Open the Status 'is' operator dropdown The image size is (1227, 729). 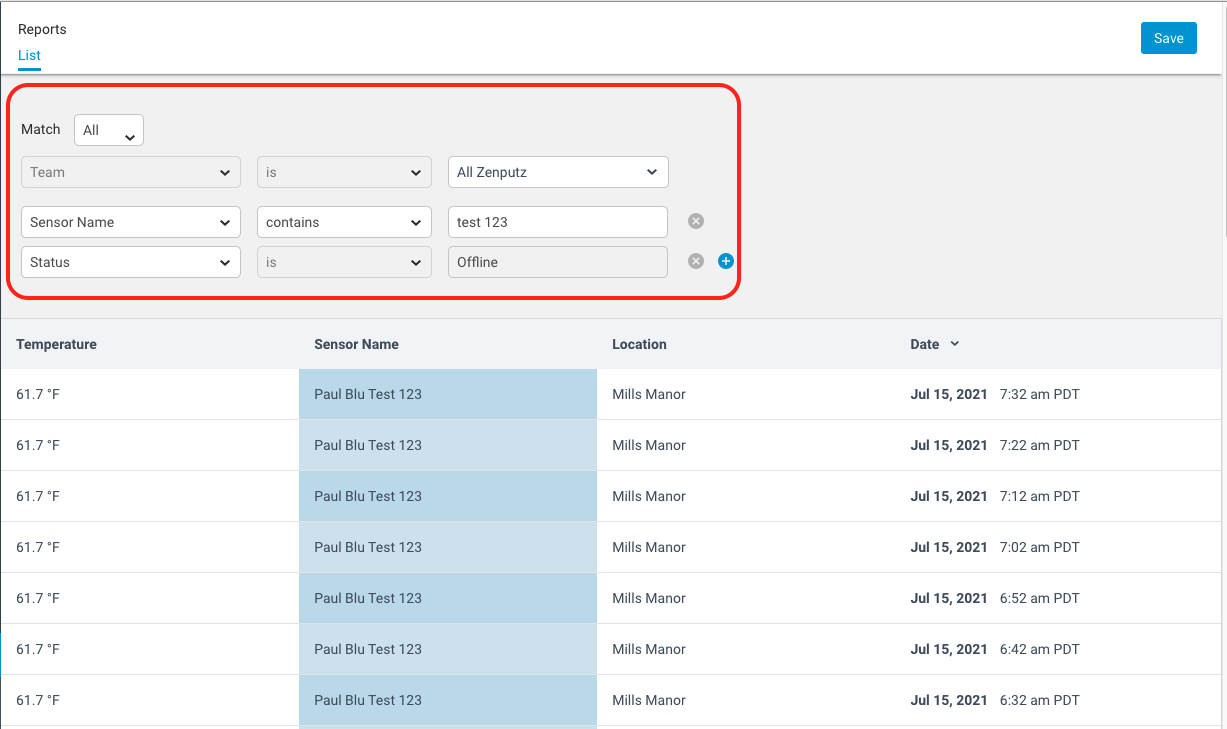[x=344, y=262]
